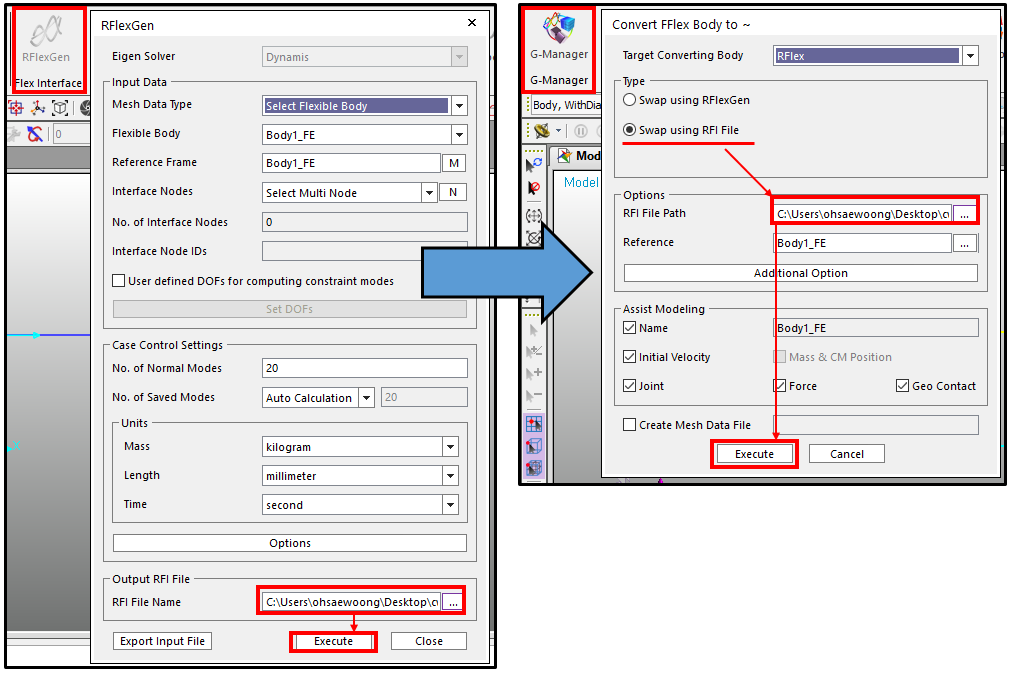The width and height of the screenshot is (1012, 675).
Task: Click the fit-to-model cube toolbar icon
Action: pyautogui.click(x=59, y=107)
